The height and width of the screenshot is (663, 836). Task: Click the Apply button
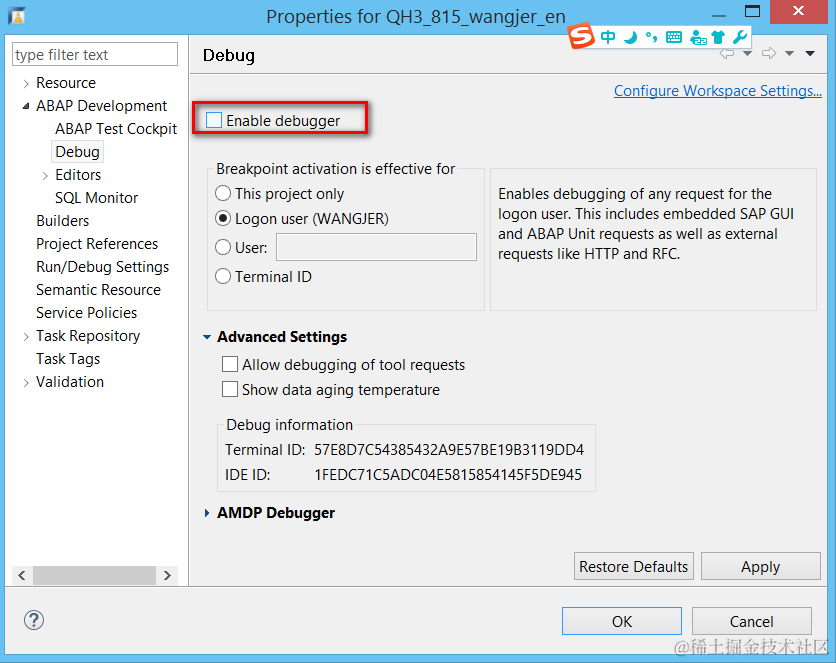click(760, 566)
